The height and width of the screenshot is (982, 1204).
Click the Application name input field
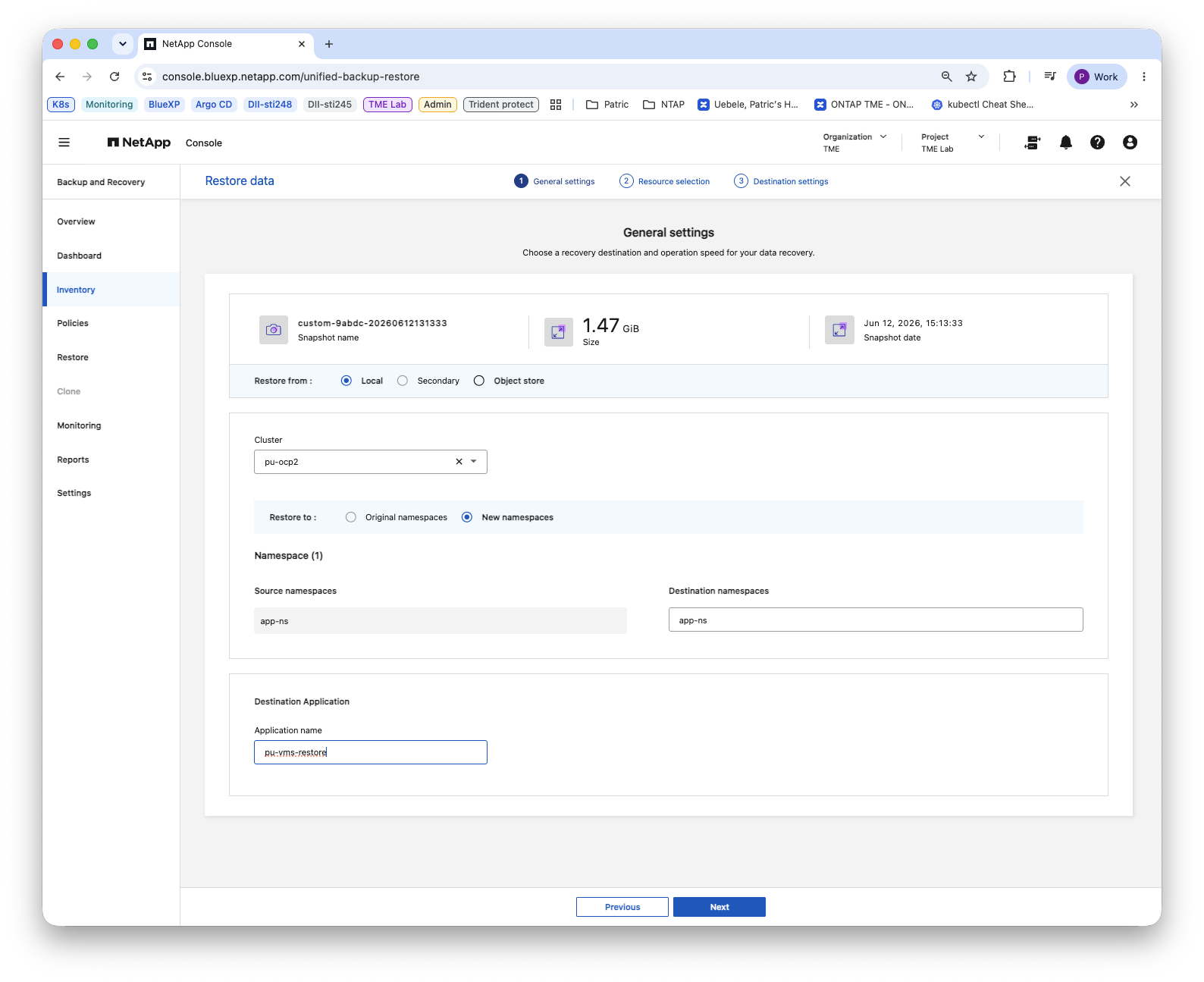371,752
